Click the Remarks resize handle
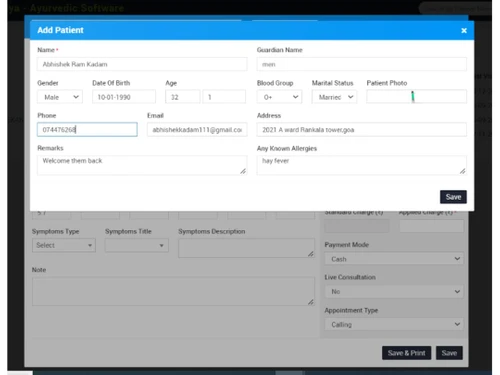The image size is (500, 375). click(x=243, y=171)
